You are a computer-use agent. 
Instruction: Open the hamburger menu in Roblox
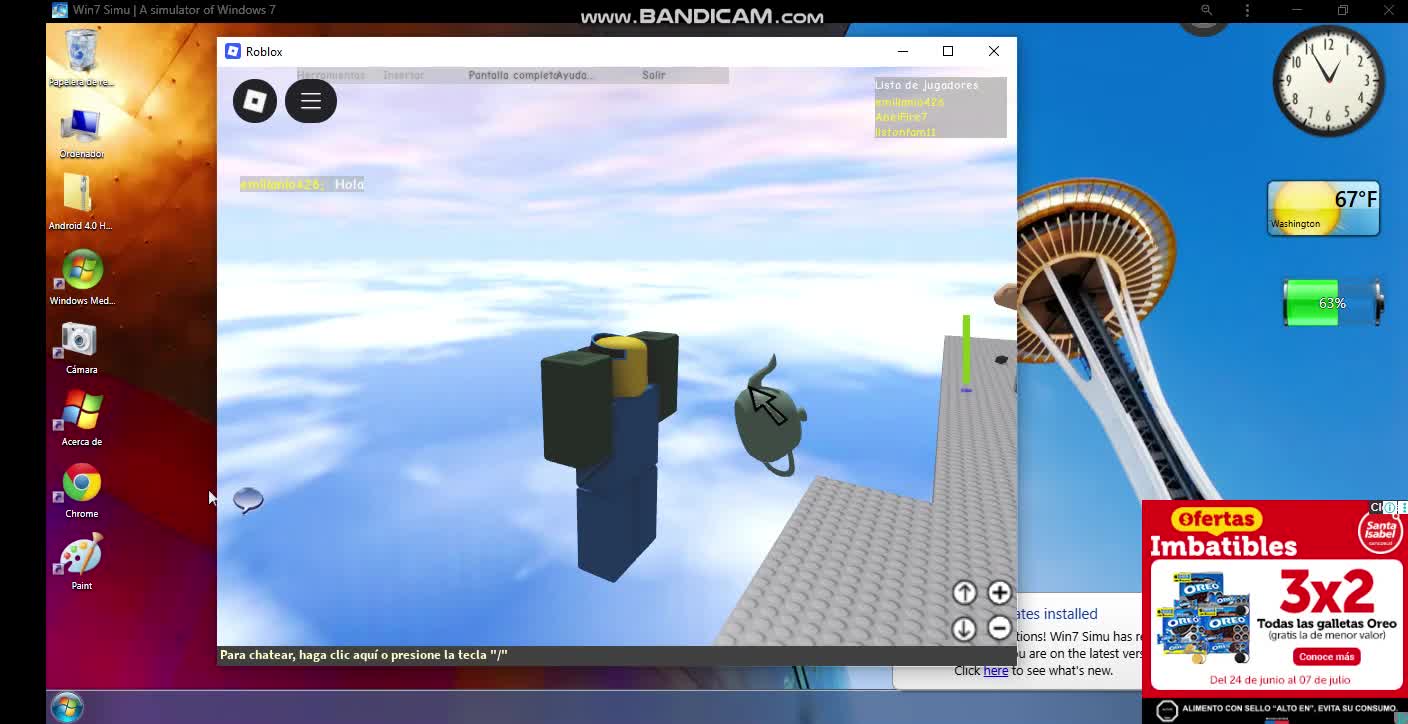tap(311, 101)
